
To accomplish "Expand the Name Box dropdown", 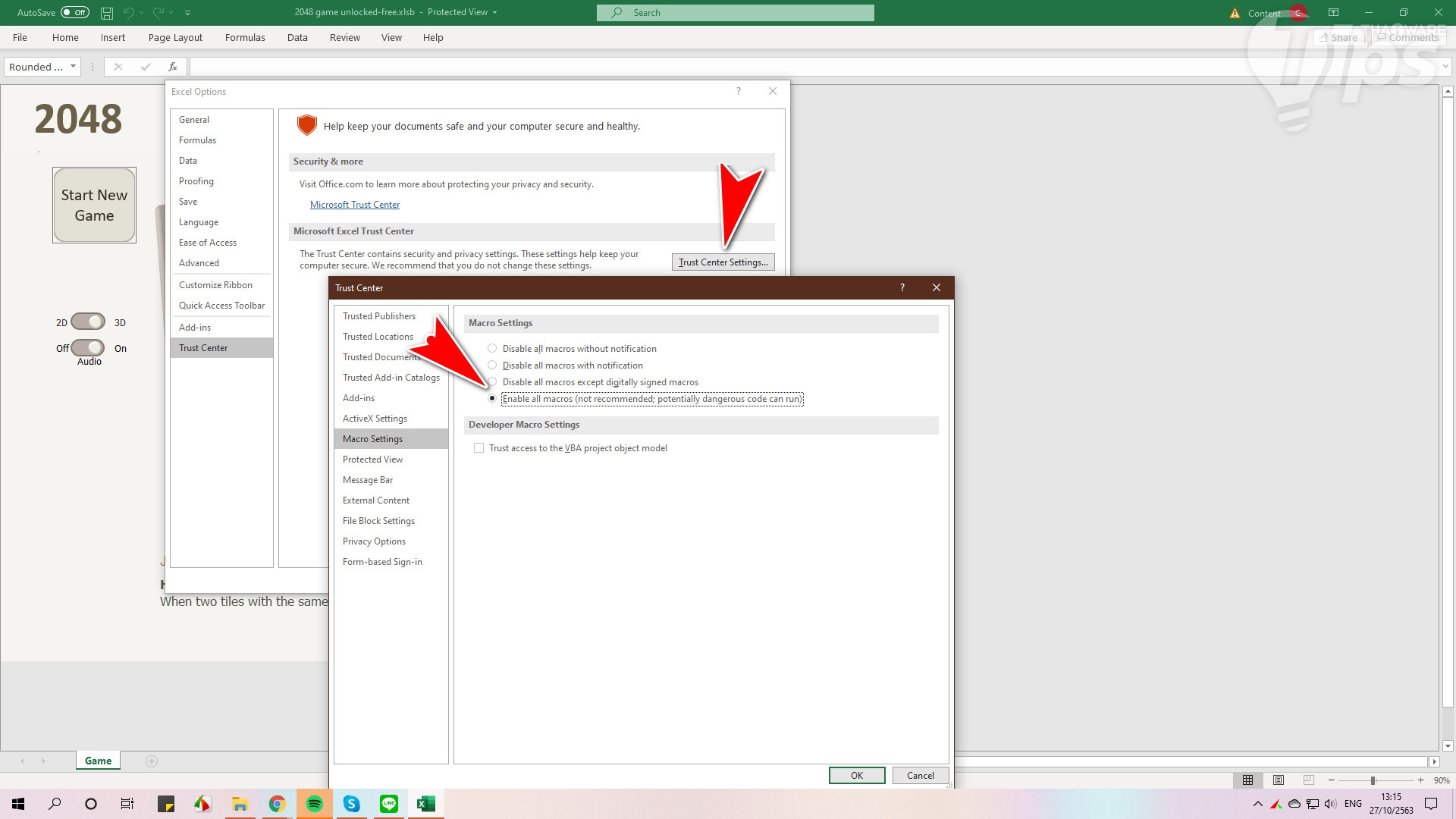I will click(73, 67).
